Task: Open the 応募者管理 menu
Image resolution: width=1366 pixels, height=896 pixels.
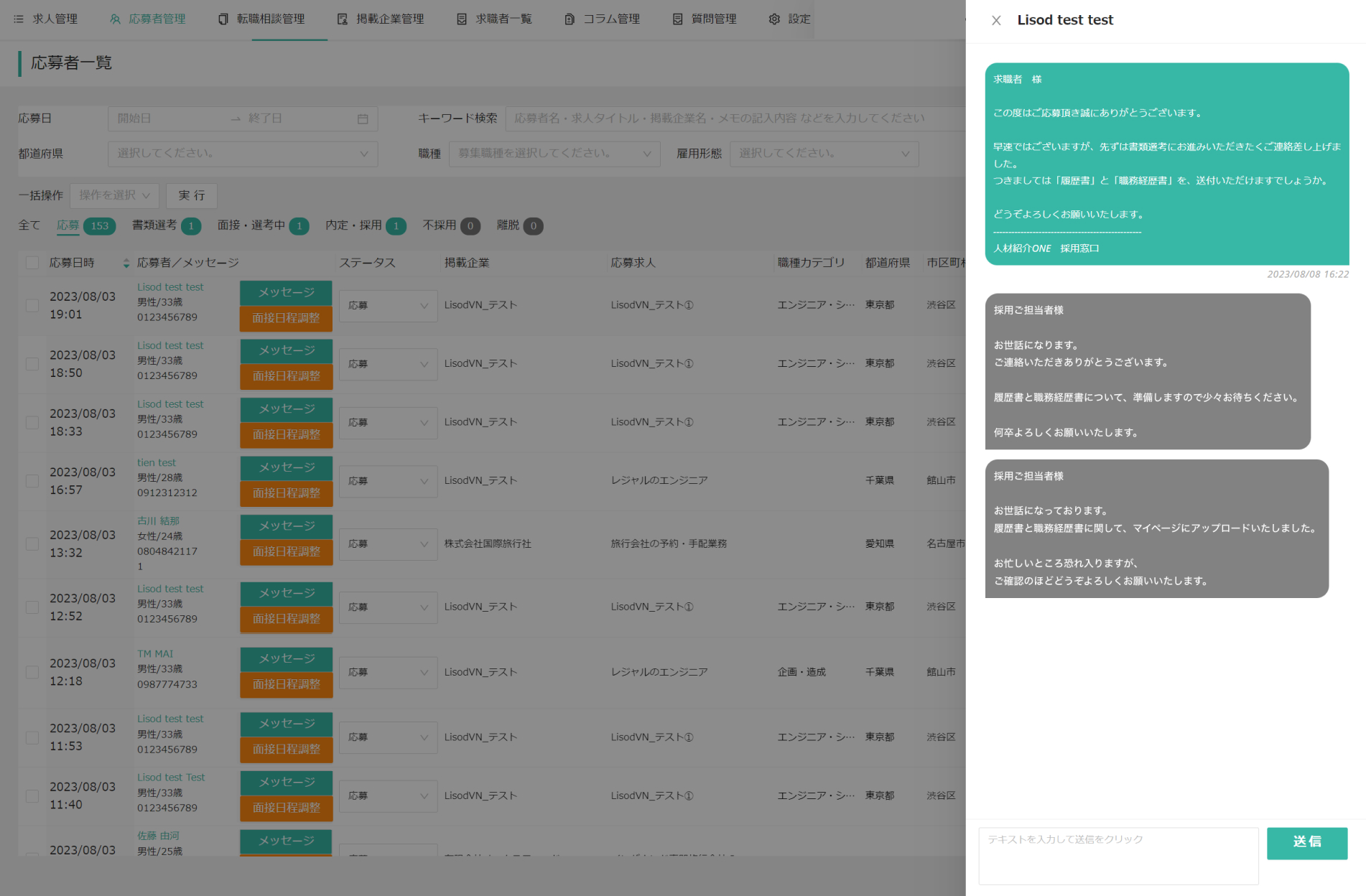Action: 148,19
